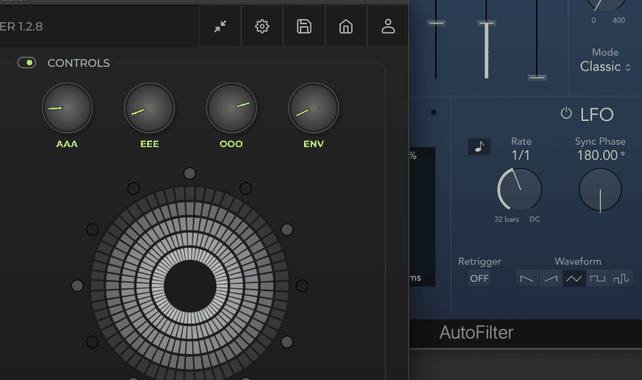
Task: Click the OOO knob
Action: (x=231, y=108)
